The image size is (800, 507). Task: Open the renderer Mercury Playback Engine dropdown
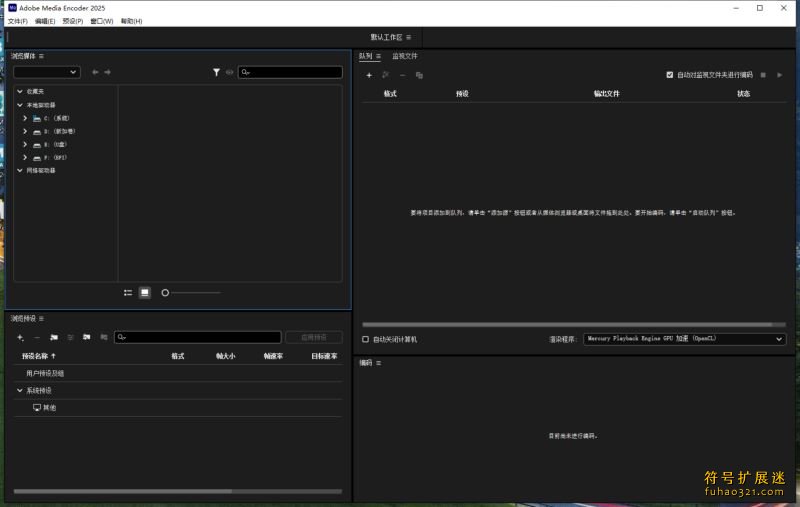point(685,339)
